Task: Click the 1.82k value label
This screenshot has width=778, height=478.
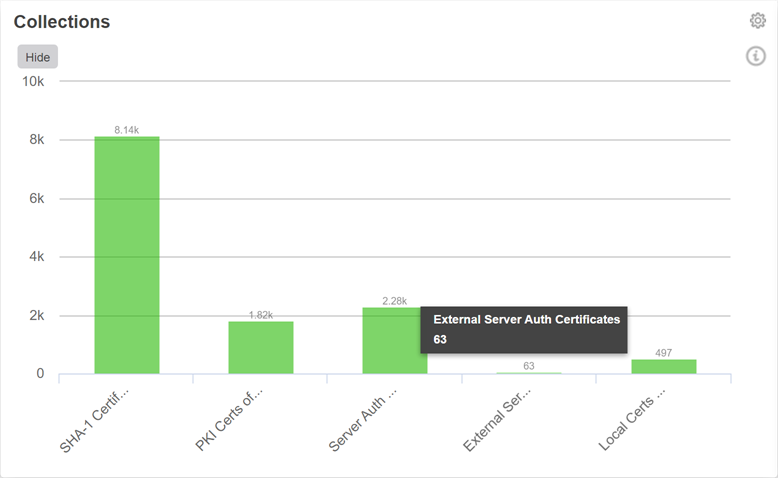Action: pos(260,315)
